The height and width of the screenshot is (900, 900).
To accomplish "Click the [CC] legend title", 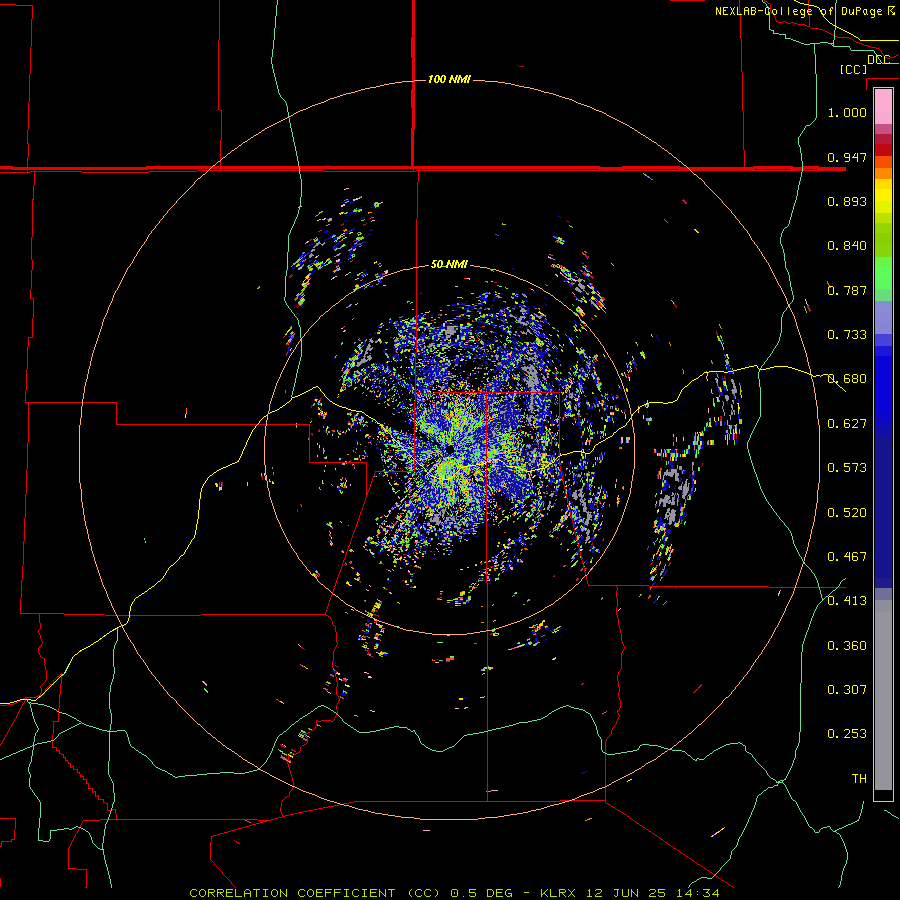I will click(x=853, y=69).
